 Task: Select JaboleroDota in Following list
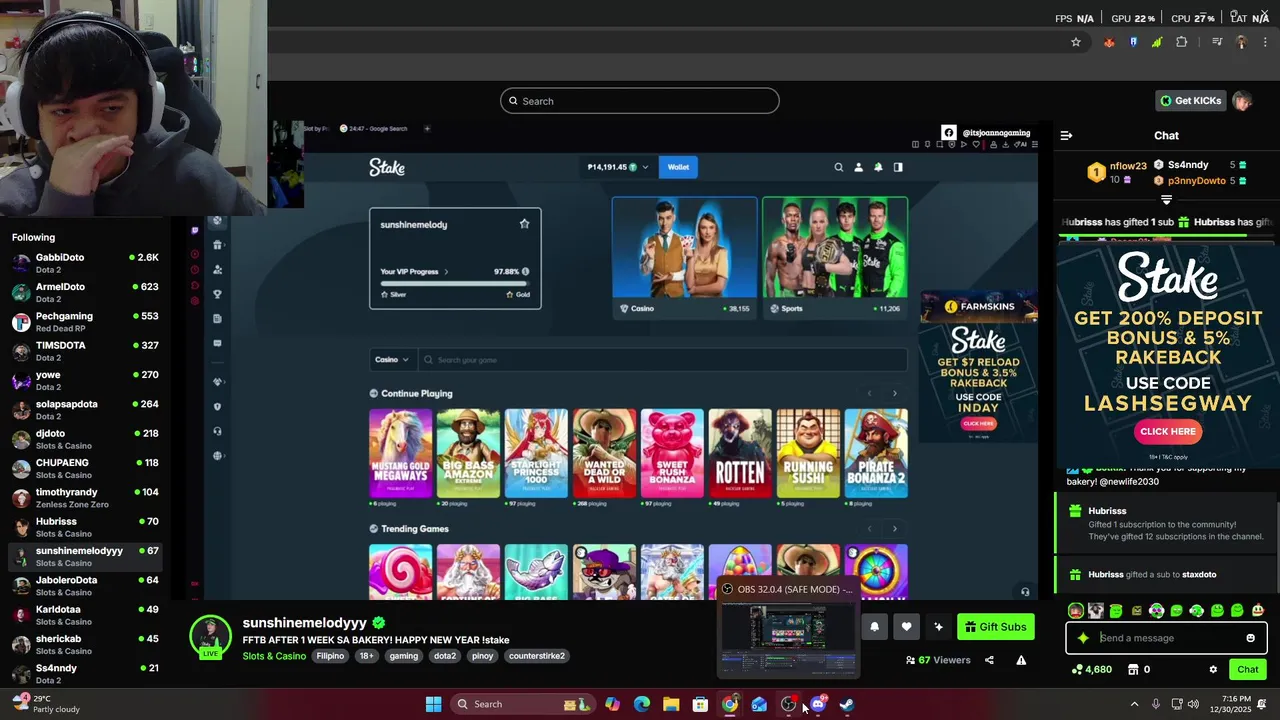(x=86, y=585)
